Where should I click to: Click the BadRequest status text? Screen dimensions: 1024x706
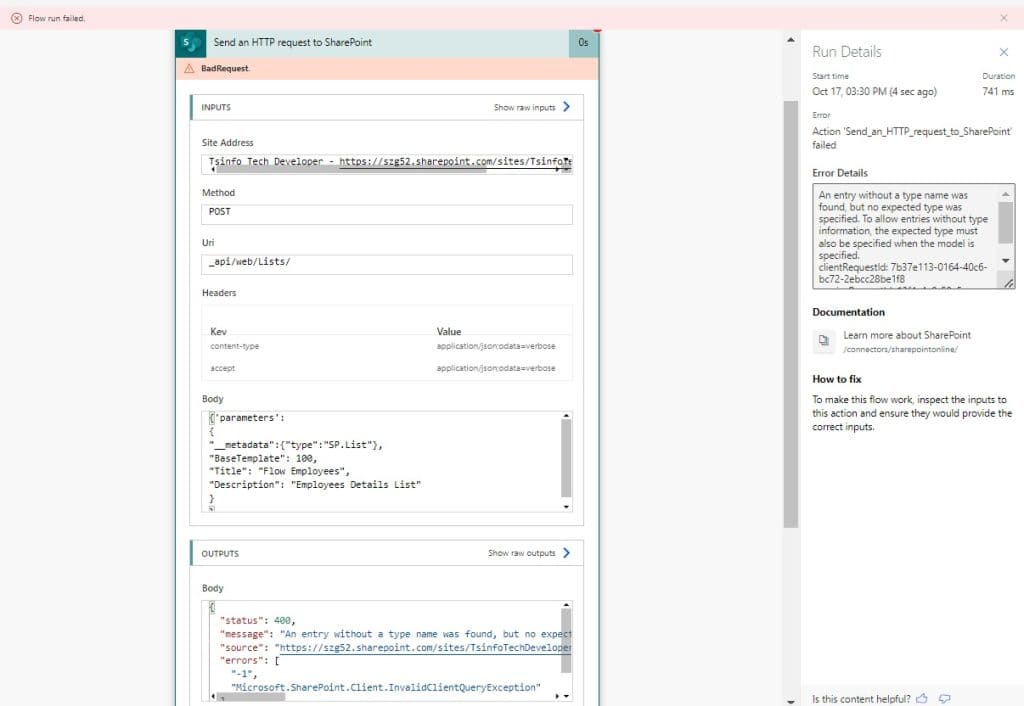click(225, 69)
